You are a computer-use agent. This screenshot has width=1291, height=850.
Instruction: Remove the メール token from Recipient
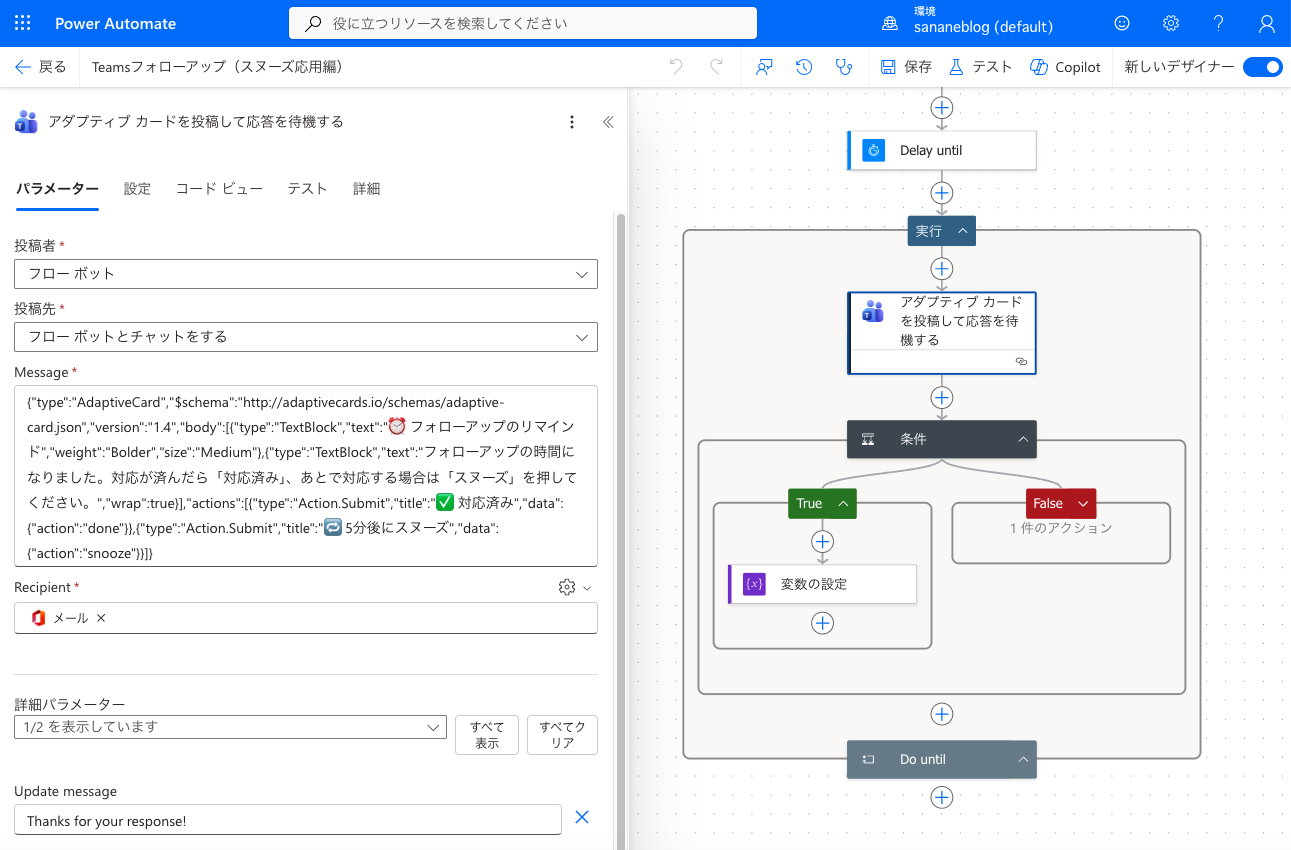point(101,618)
